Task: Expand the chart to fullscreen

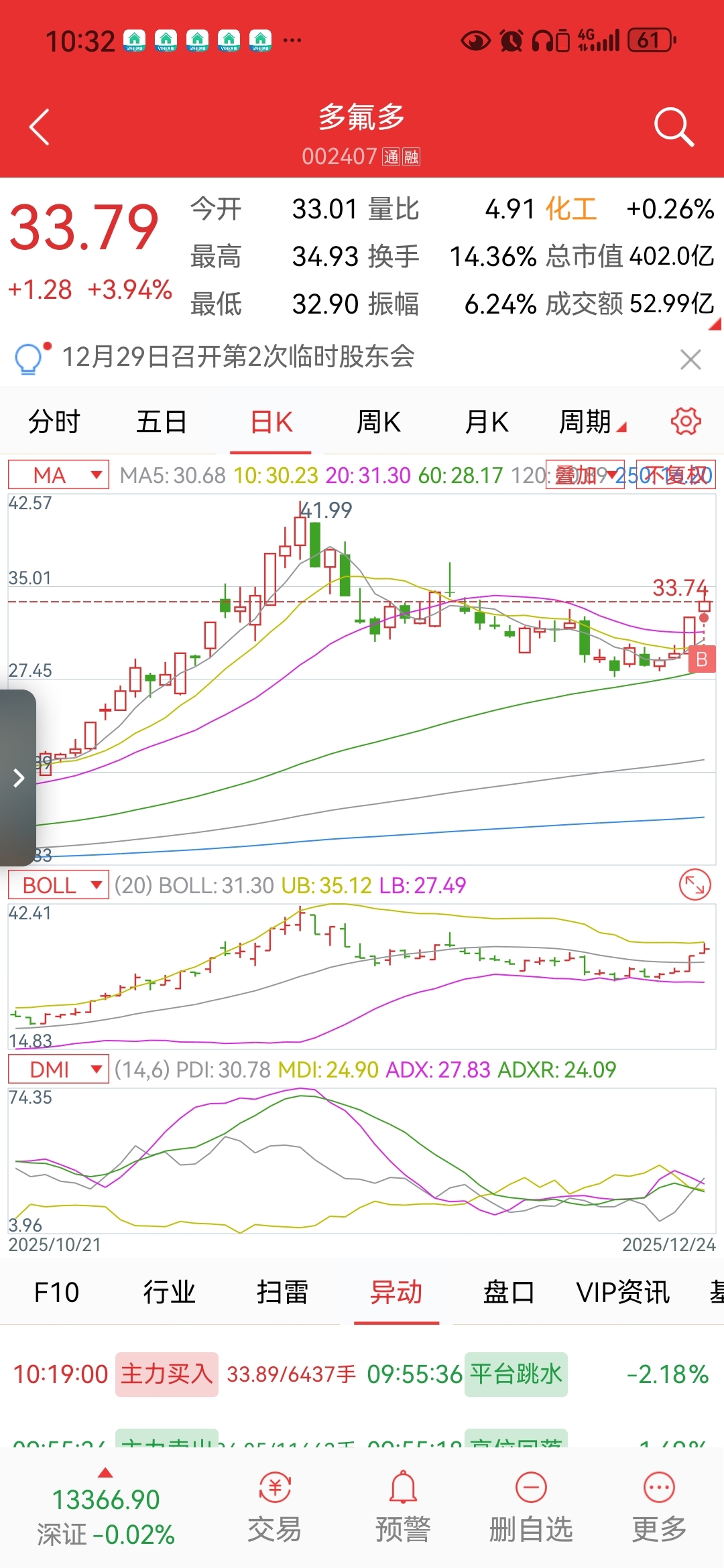Action: 695,885
